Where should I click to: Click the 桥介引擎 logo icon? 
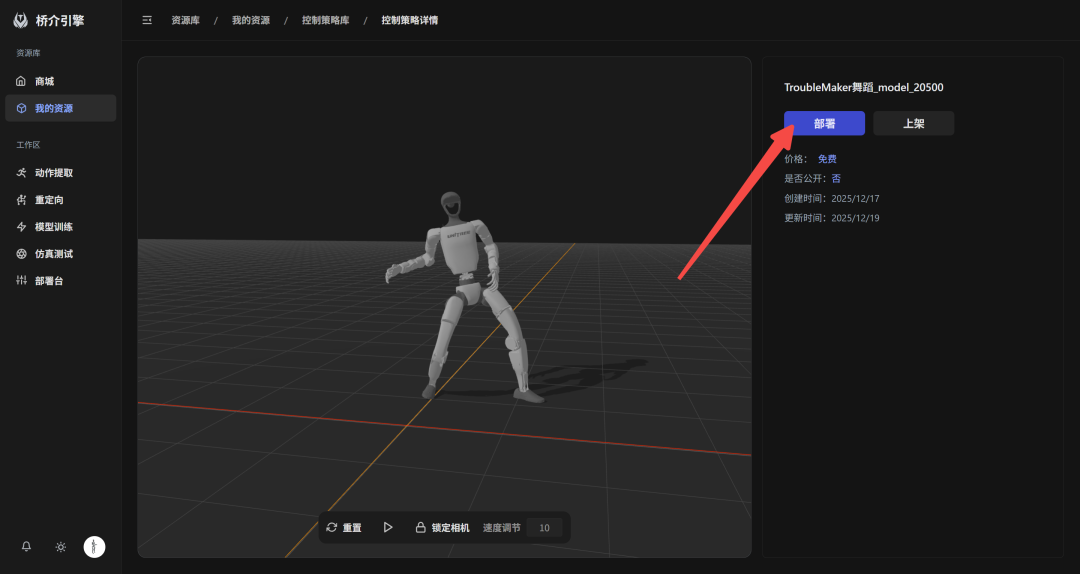[x=21, y=21]
